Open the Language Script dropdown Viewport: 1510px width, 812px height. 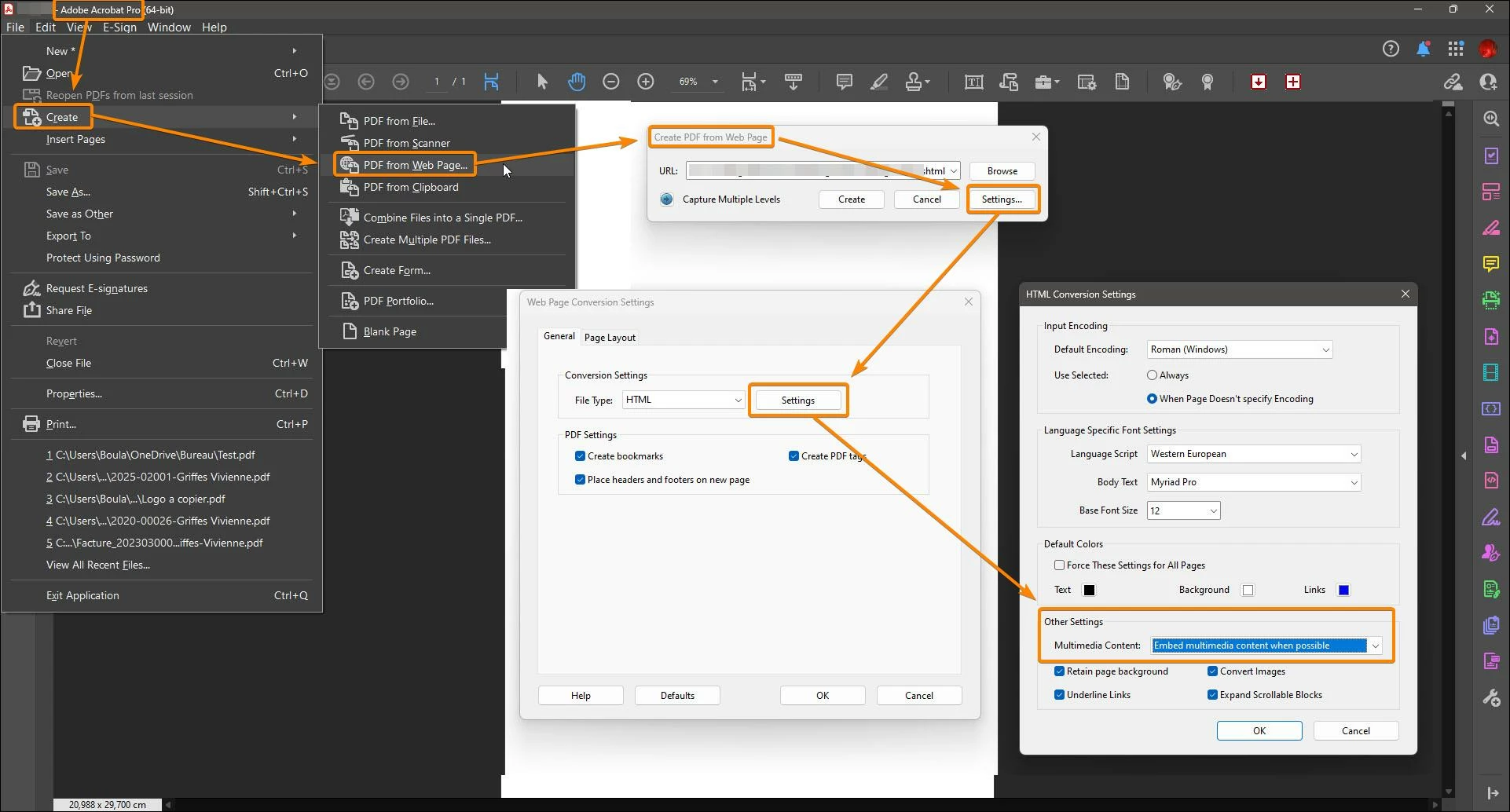tap(1254, 454)
